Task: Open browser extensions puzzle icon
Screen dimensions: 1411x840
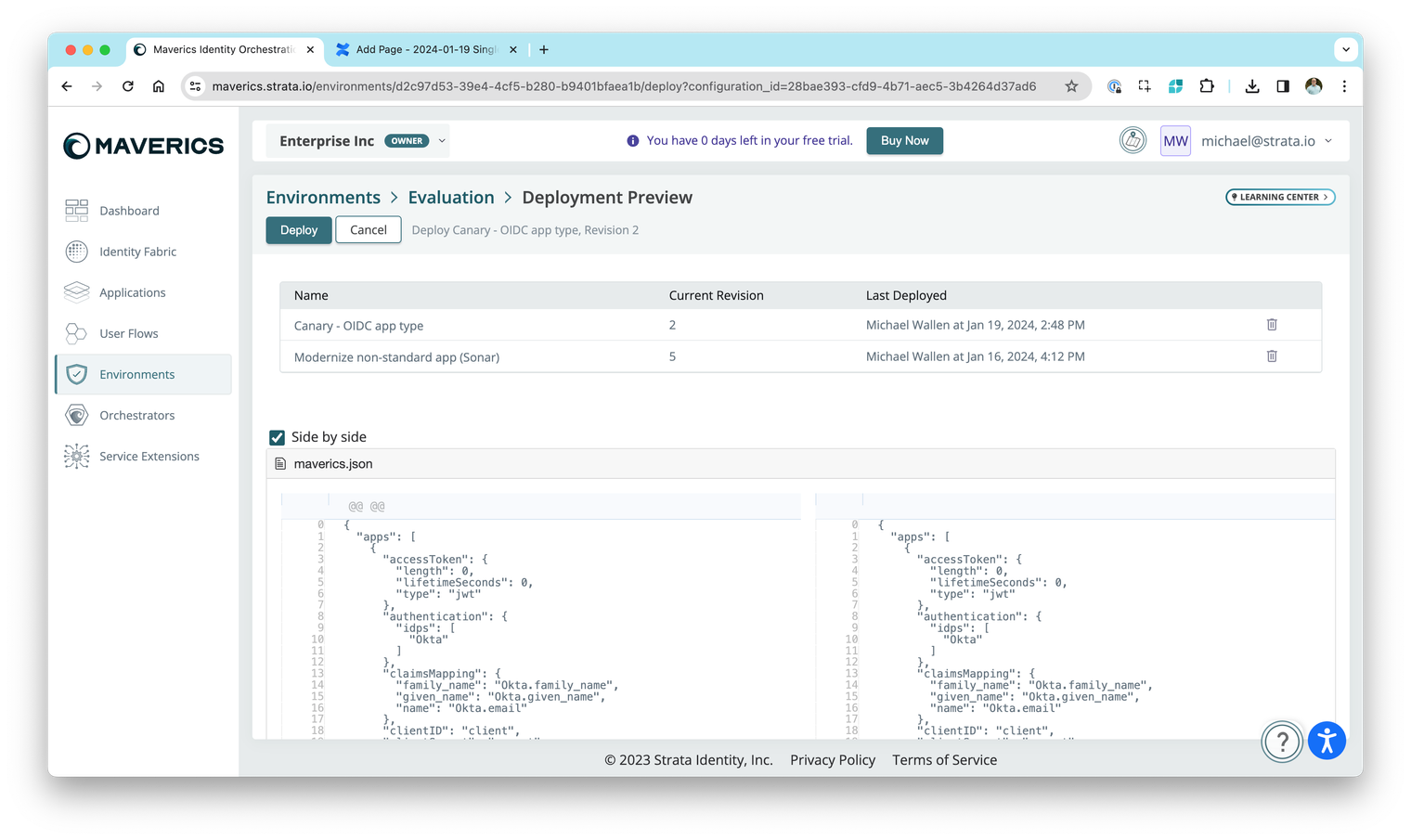Action: [1206, 86]
